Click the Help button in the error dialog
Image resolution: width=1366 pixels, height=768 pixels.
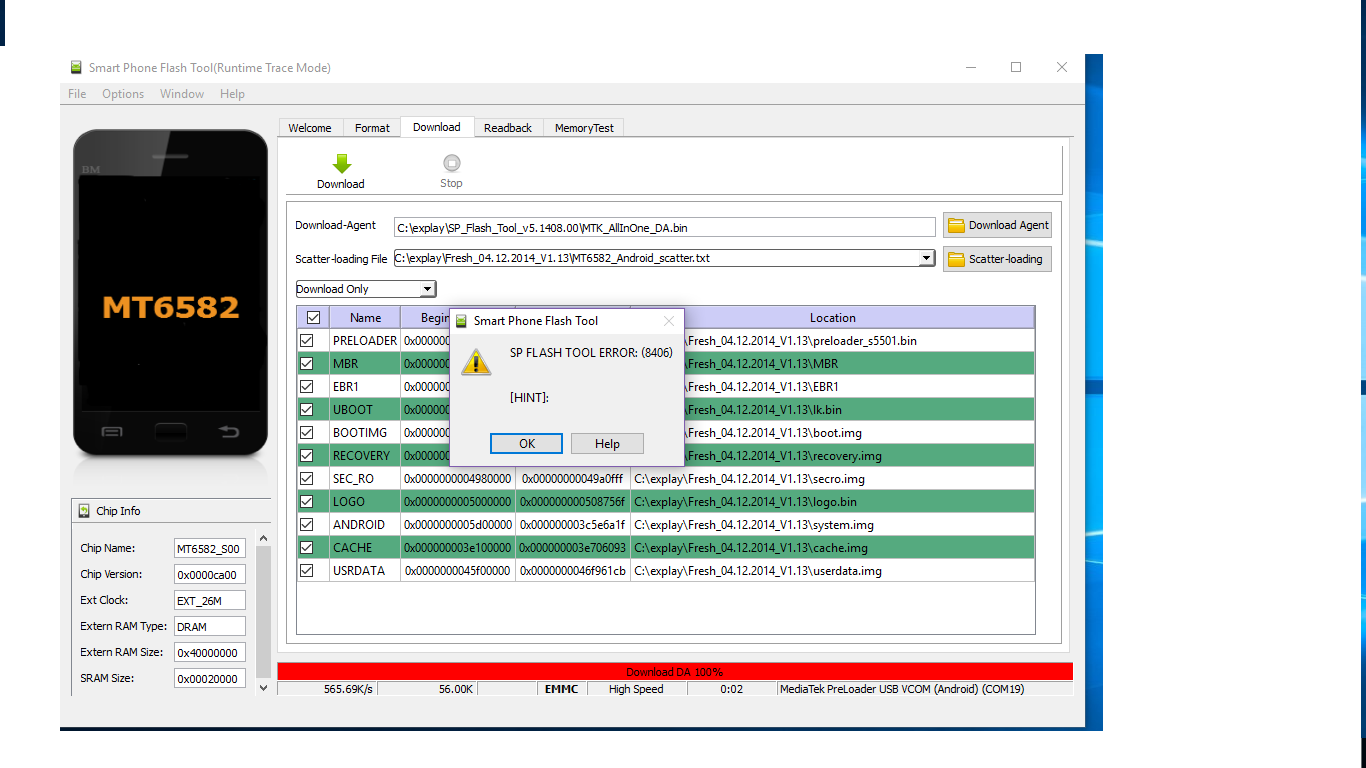click(x=607, y=444)
